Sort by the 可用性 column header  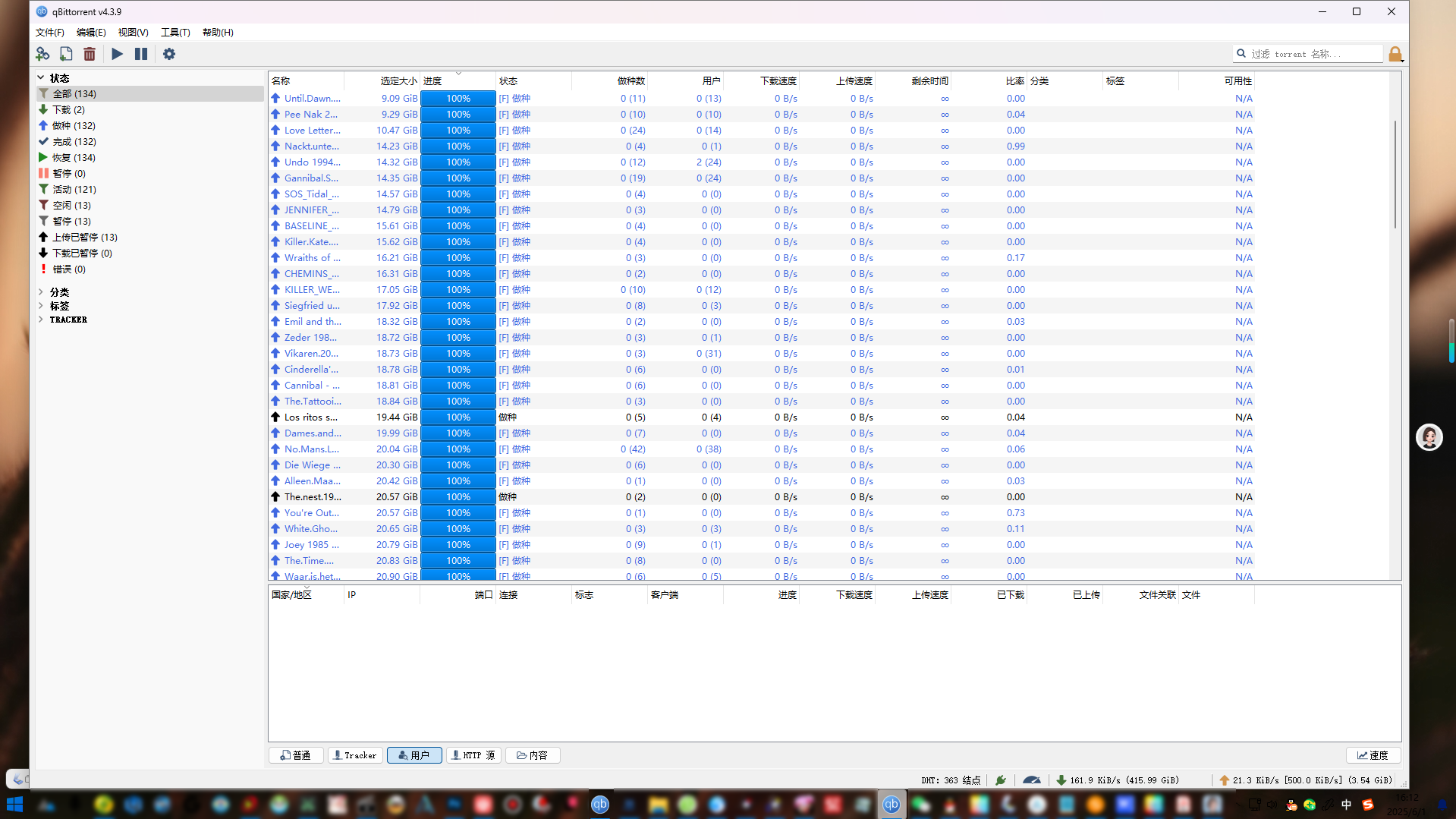pos(1216,80)
